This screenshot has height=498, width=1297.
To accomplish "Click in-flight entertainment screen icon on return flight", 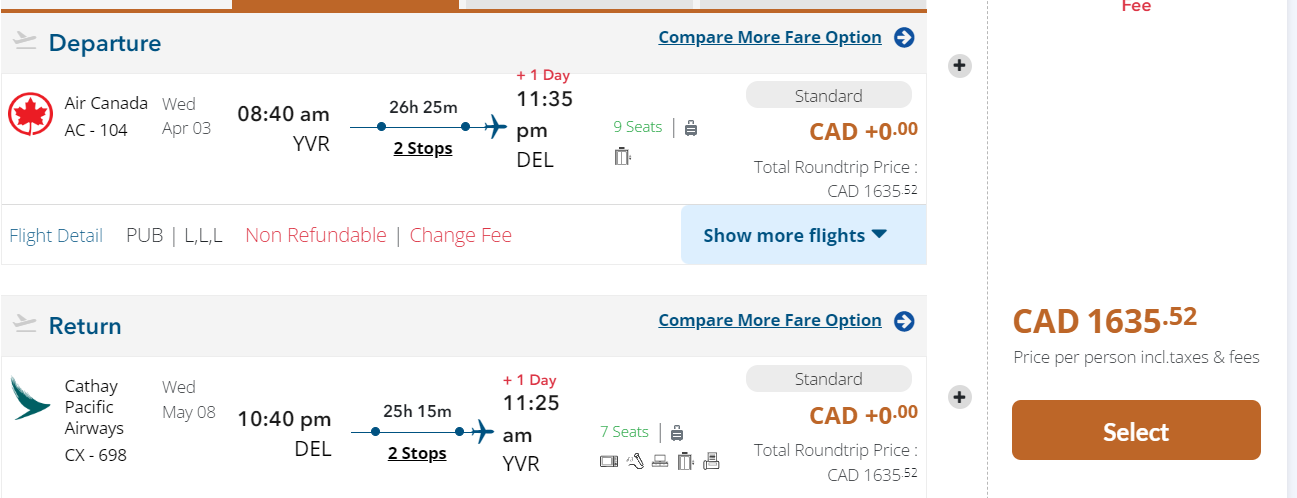I will tap(608, 461).
